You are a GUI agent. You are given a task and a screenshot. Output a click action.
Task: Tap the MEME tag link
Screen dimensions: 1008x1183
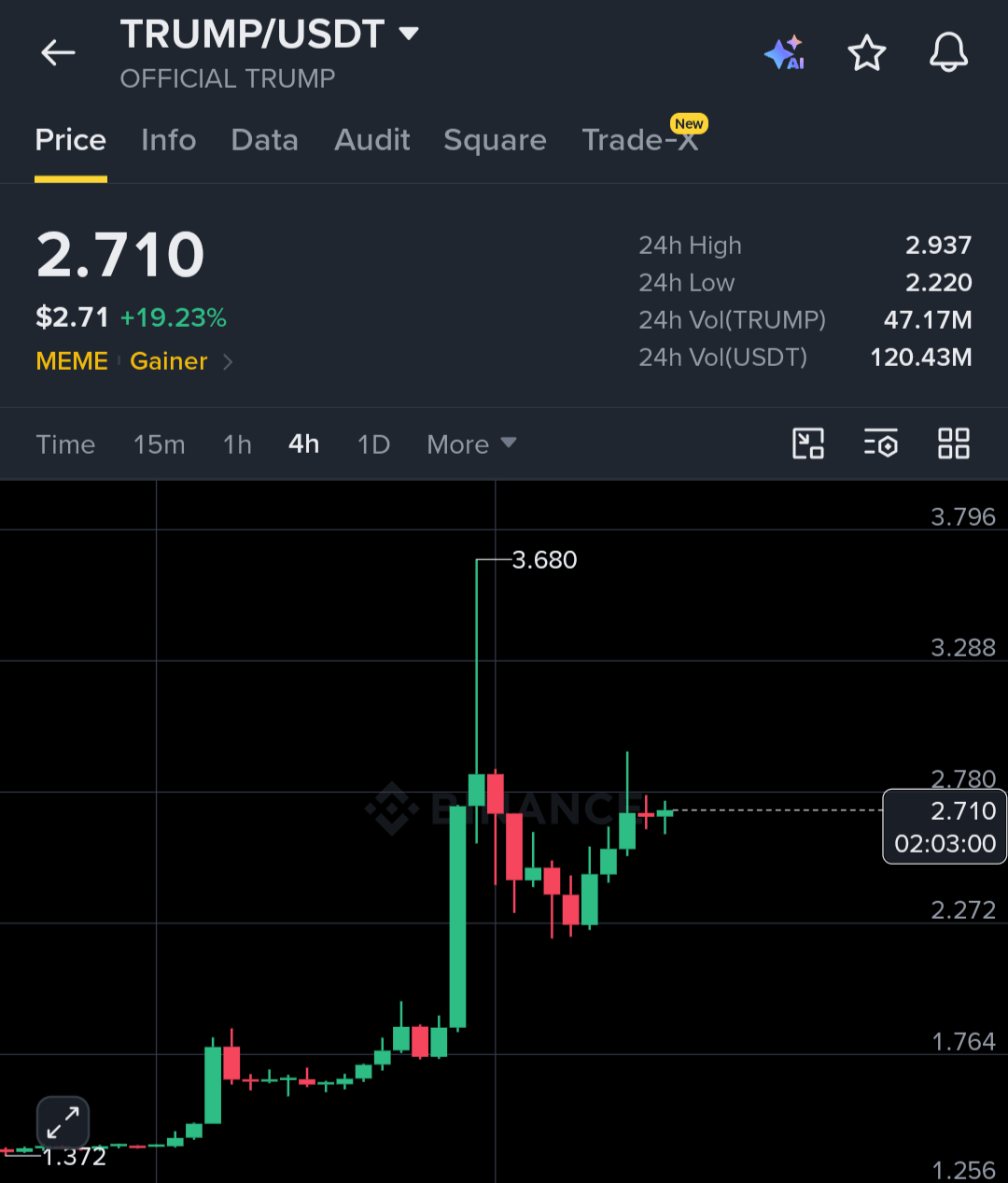pyautogui.click(x=72, y=361)
